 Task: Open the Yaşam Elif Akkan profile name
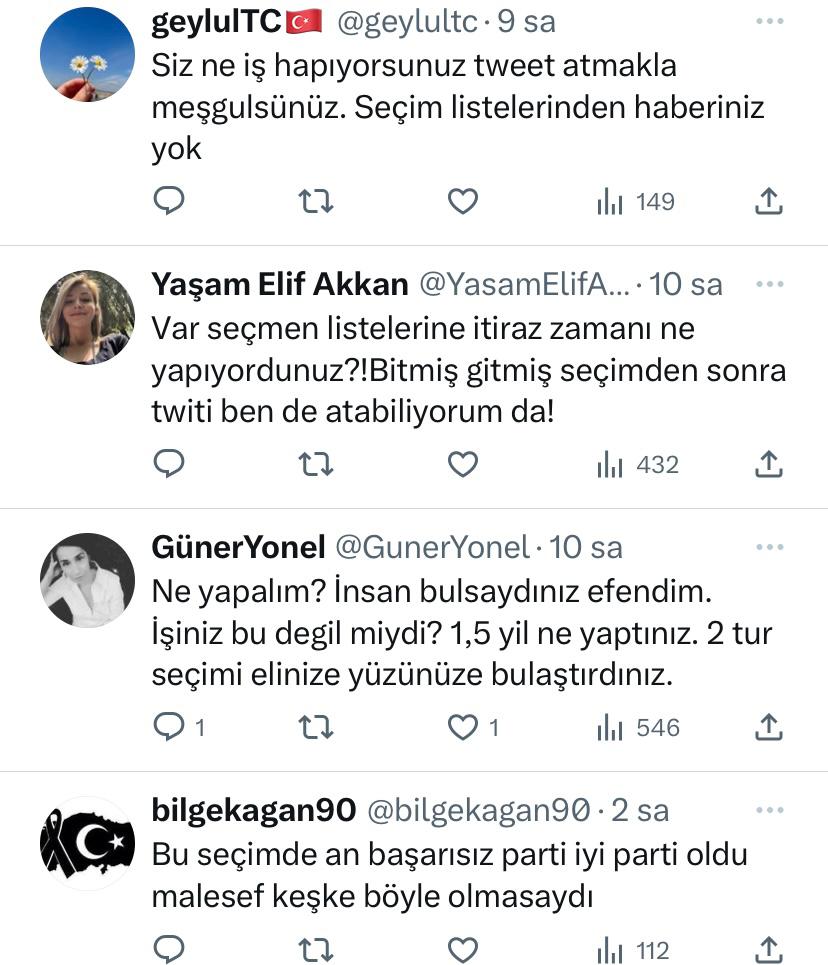coord(279,284)
